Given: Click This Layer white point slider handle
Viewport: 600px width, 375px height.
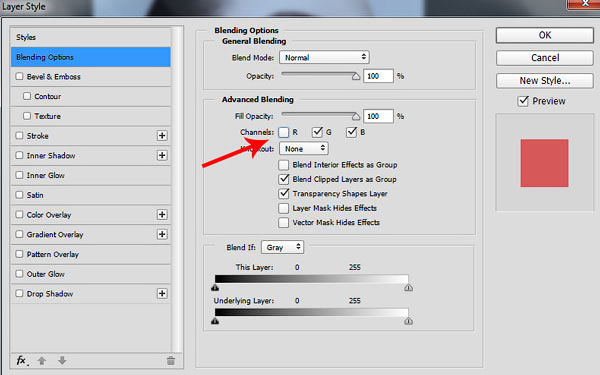Looking at the screenshot, I should [408, 288].
